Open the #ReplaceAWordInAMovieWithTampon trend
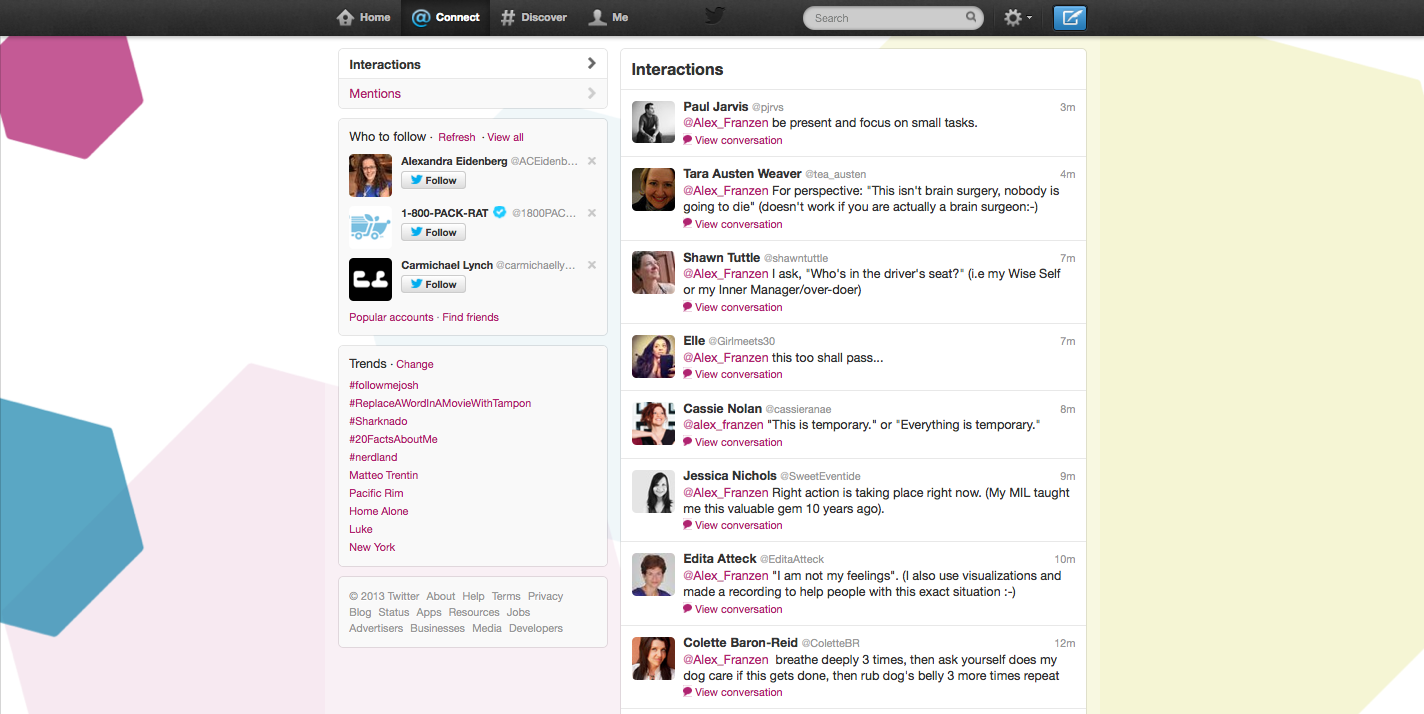The image size is (1424, 714). 440,403
